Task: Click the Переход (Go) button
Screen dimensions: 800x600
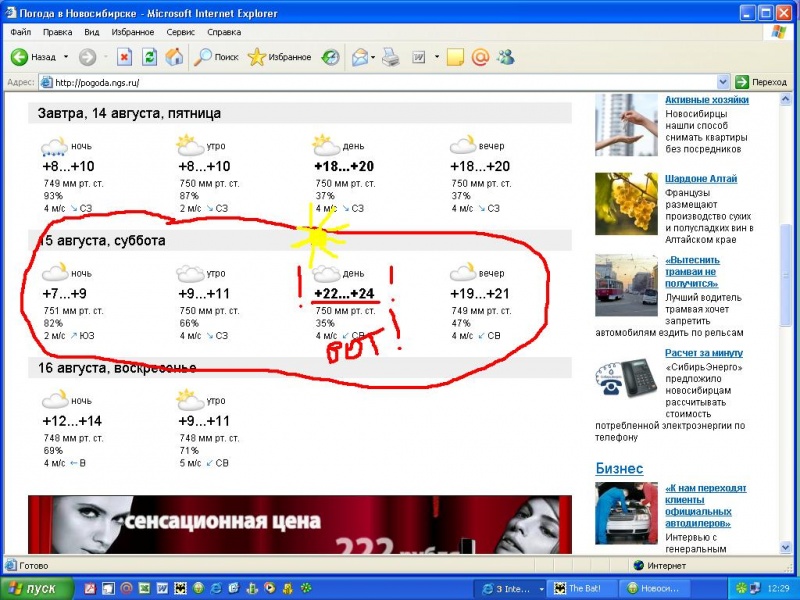Action: click(761, 82)
